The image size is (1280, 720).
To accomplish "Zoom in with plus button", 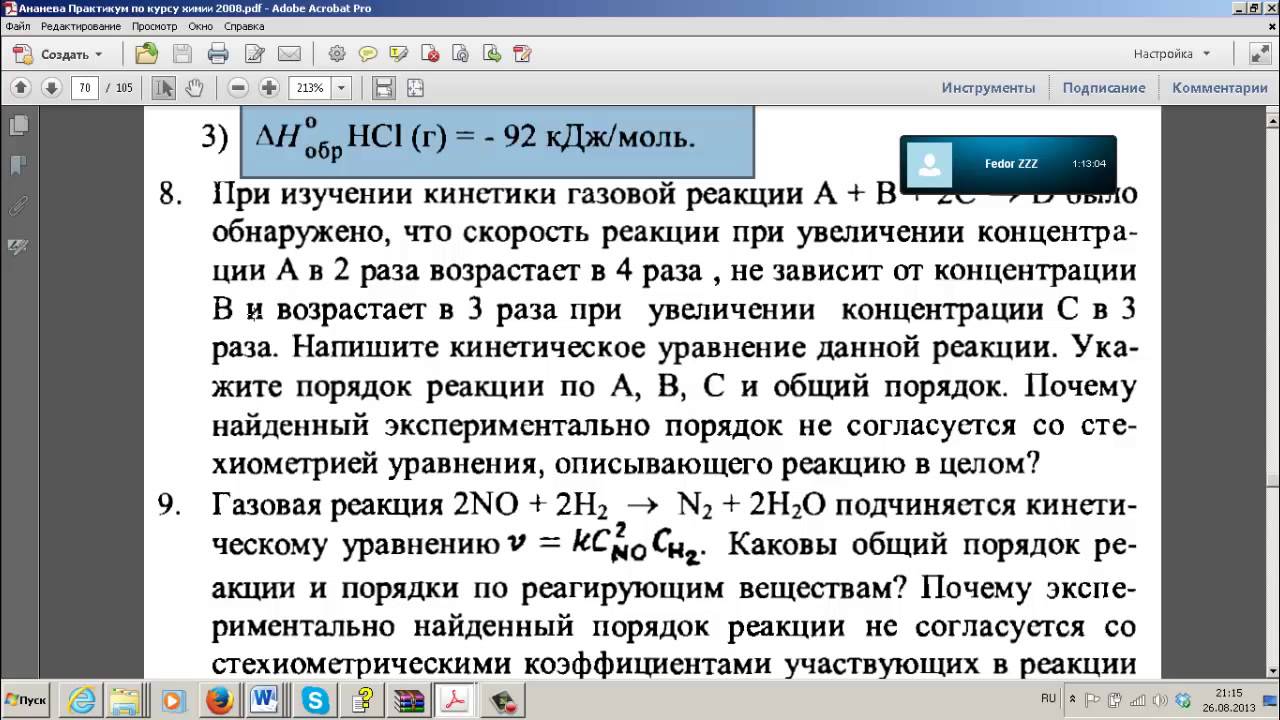I will pos(268,88).
